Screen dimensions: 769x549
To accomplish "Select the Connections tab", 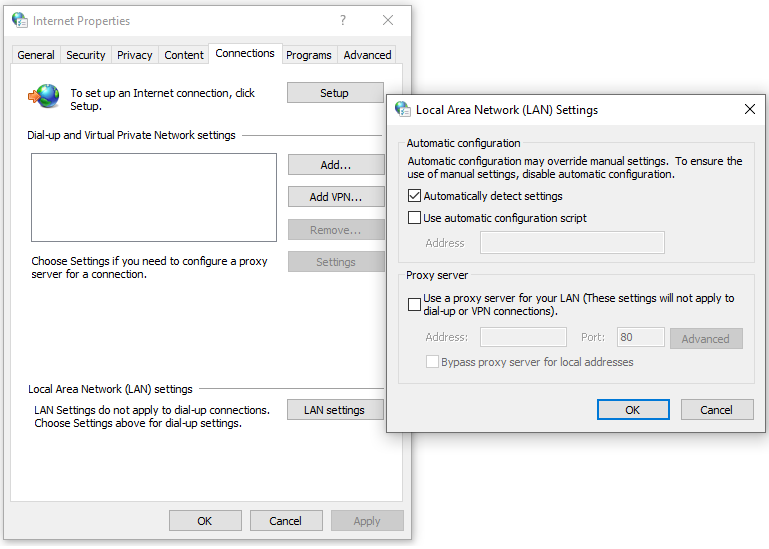I will pyautogui.click(x=245, y=53).
